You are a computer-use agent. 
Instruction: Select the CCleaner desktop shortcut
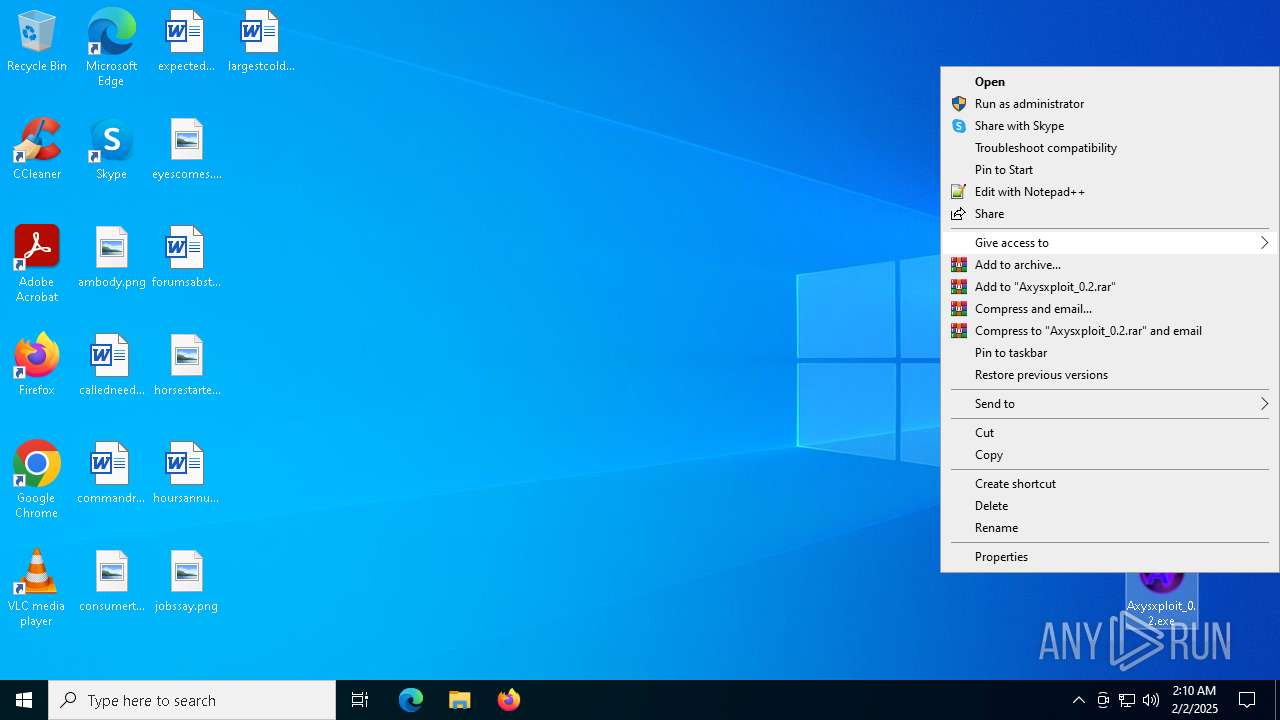37,150
